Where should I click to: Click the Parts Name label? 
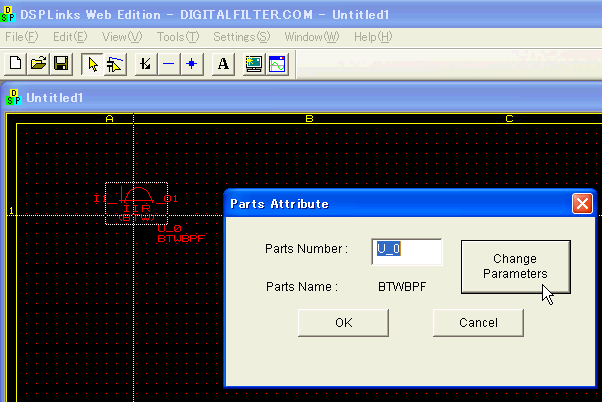[x=302, y=287]
